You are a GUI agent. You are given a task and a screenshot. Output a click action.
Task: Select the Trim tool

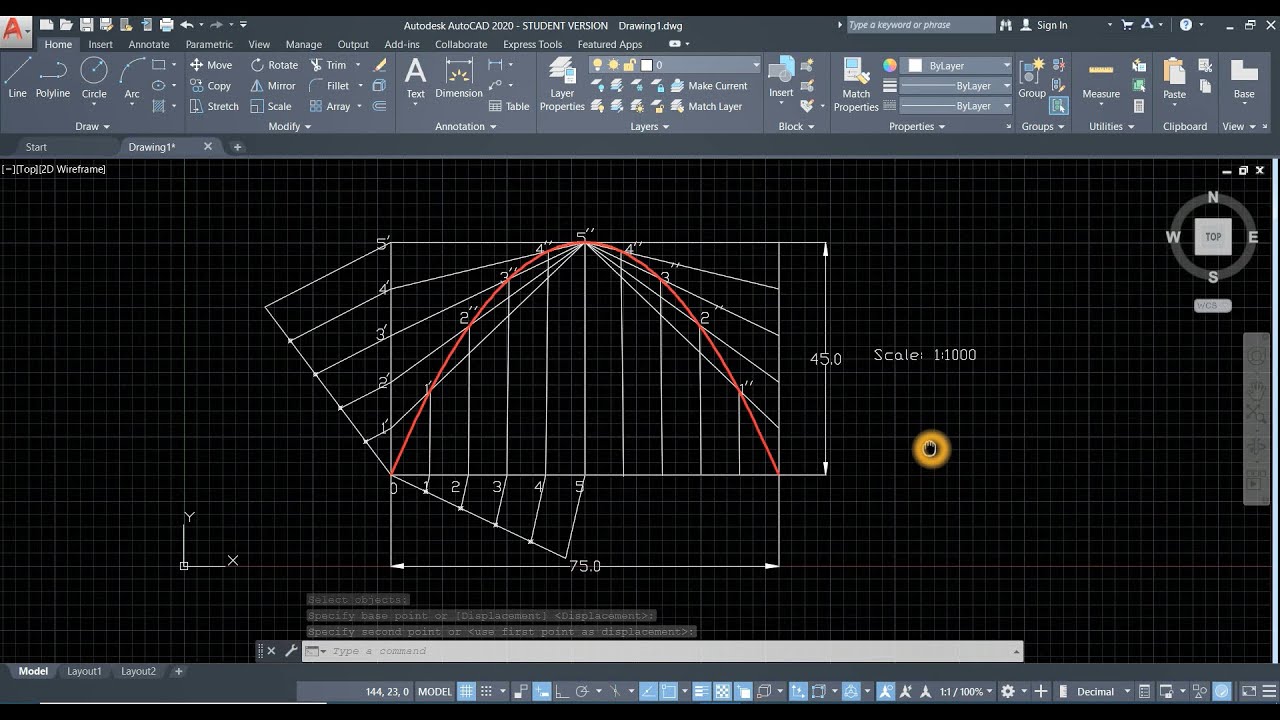coord(328,65)
